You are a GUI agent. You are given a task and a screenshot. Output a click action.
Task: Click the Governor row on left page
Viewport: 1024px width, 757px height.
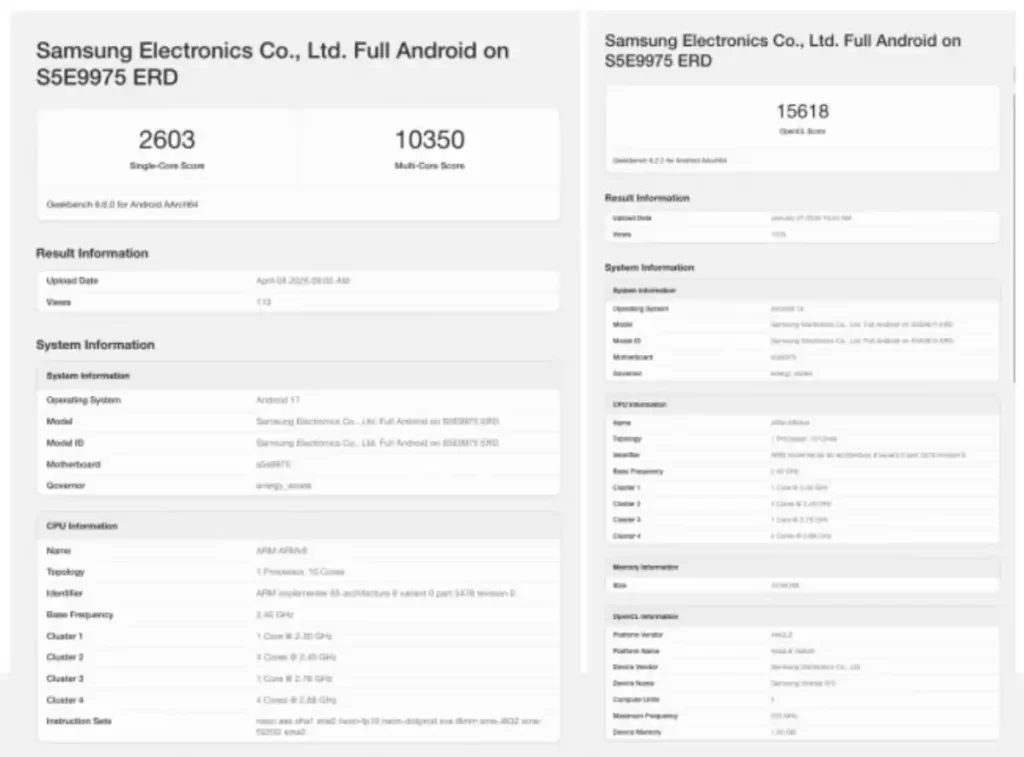click(x=298, y=485)
